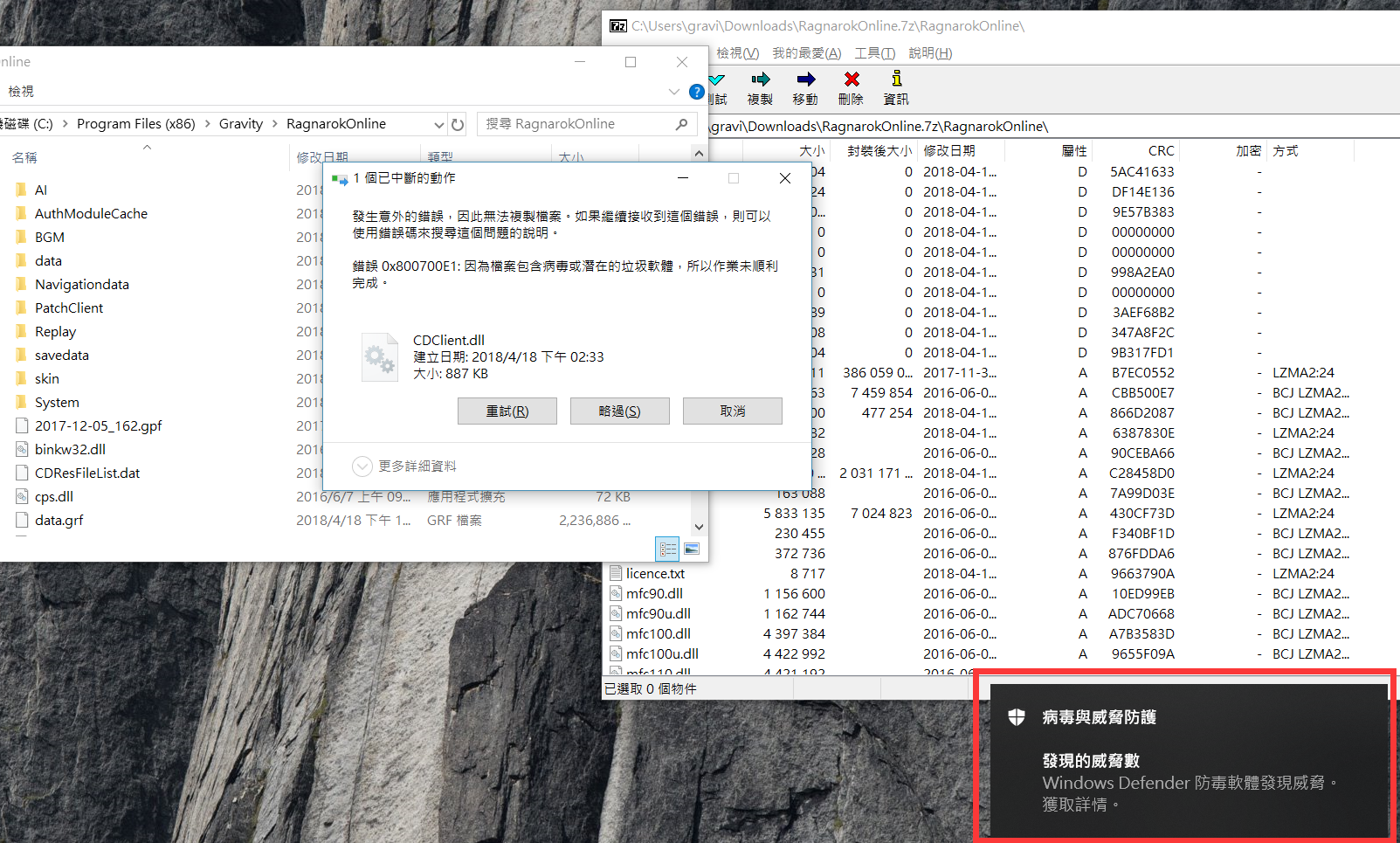Screen dimensions: 1400x843
Task: Select mfc100.dll row in 7-Zip
Action: point(1001,633)
